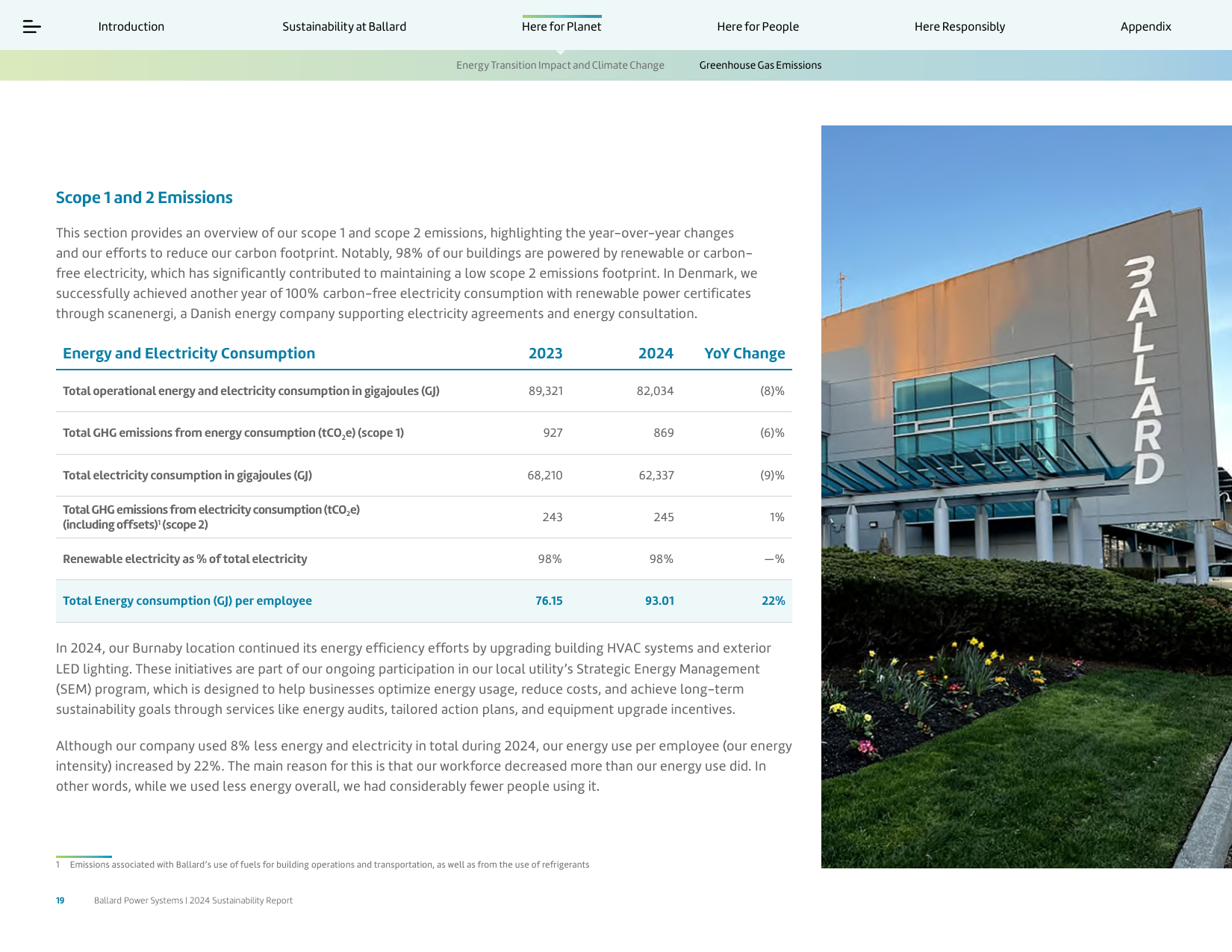Click the 869 table cell
1232x952 pixels.
664,433
